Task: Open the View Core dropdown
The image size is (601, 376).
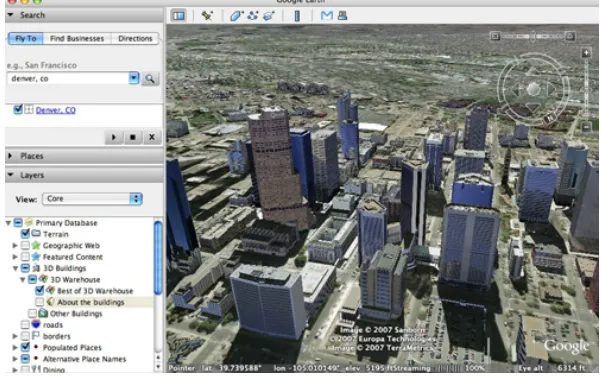Action: pyautogui.click(x=92, y=199)
